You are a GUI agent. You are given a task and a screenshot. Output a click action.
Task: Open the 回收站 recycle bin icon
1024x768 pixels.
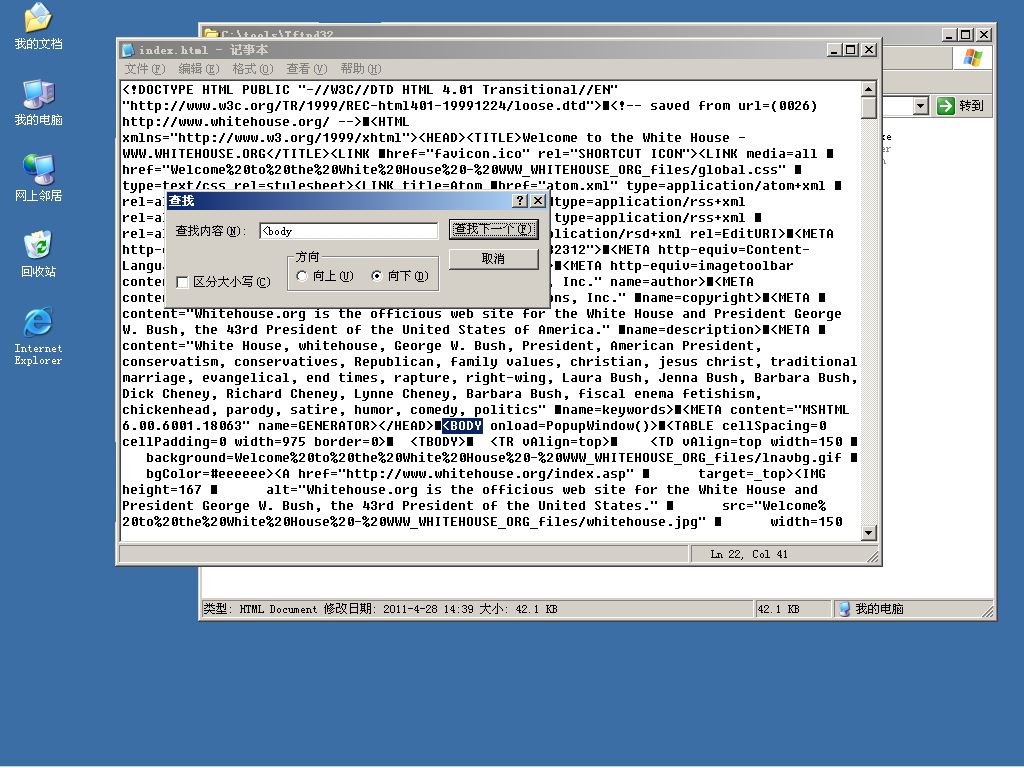click(38, 254)
